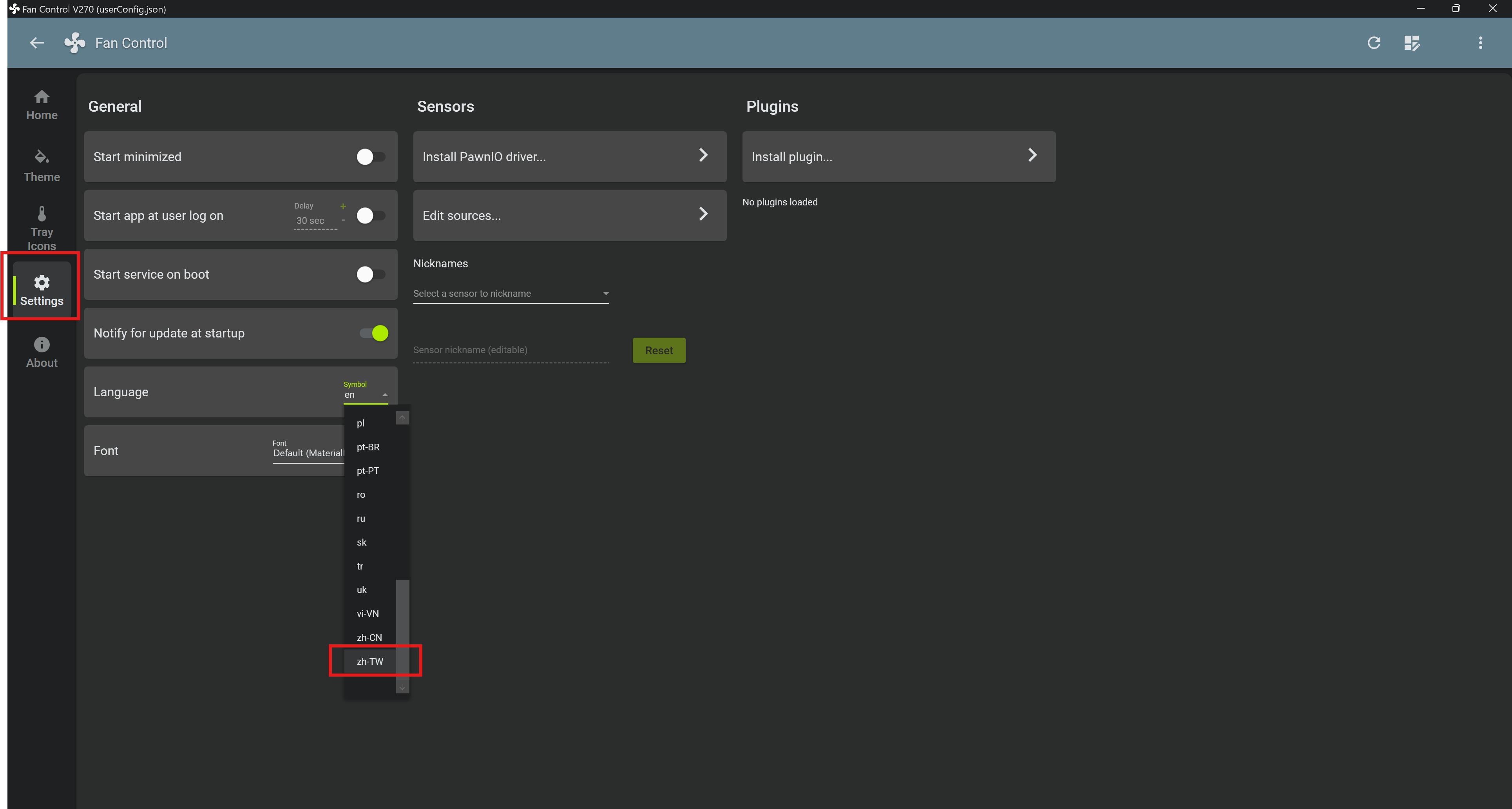Click the Reset nickname button
The width and height of the screenshot is (1512, 809).
[x=659, y=350]
